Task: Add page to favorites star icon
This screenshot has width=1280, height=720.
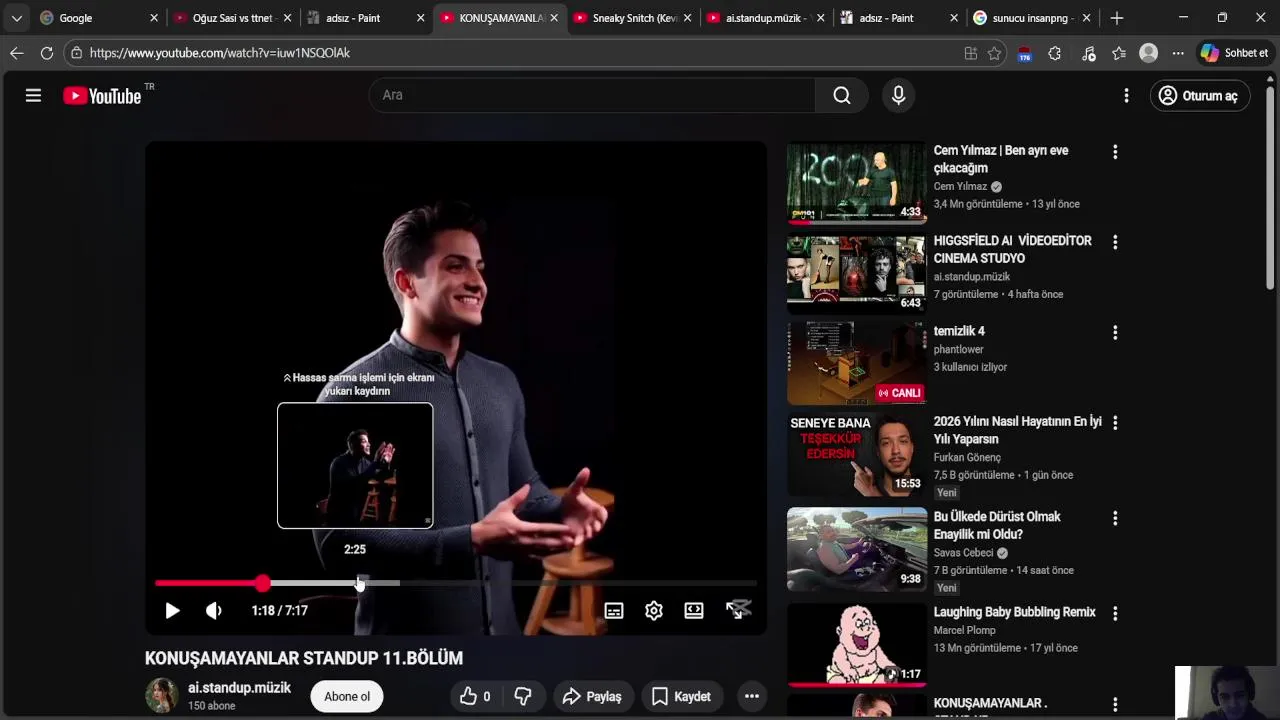Action: (994, 53)
